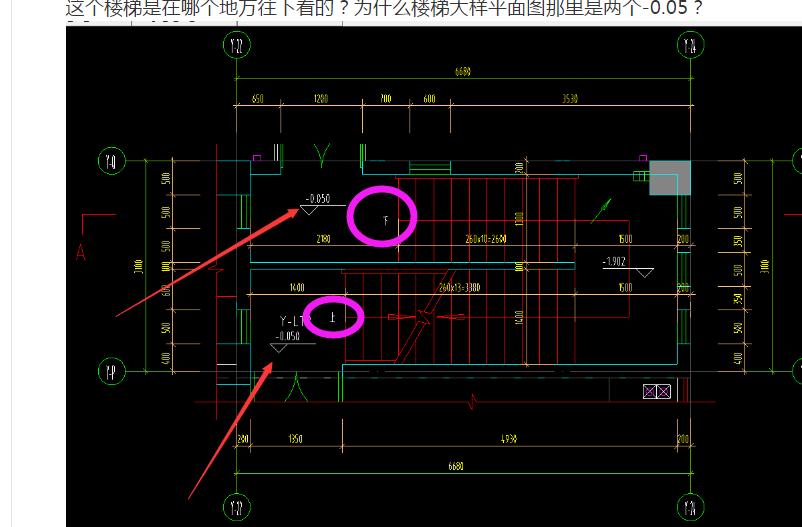Click the red section mark A

81,252
